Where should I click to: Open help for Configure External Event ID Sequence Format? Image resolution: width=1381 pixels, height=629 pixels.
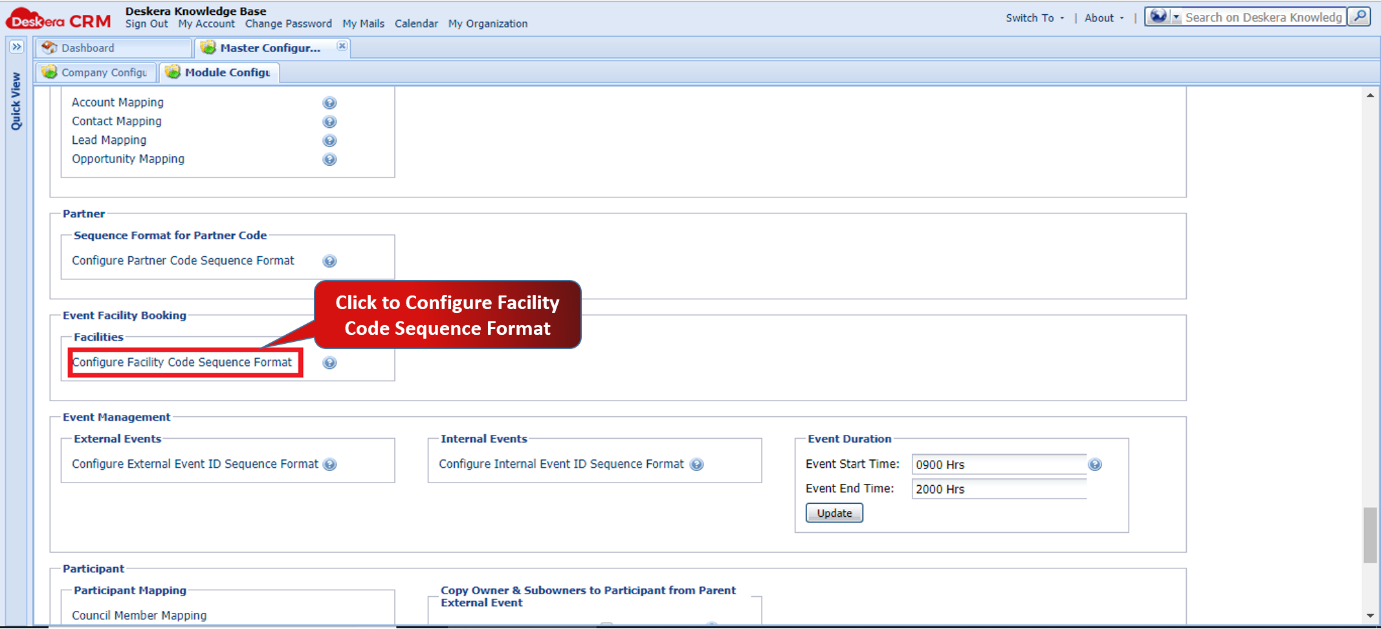click(x=330, y=463)
